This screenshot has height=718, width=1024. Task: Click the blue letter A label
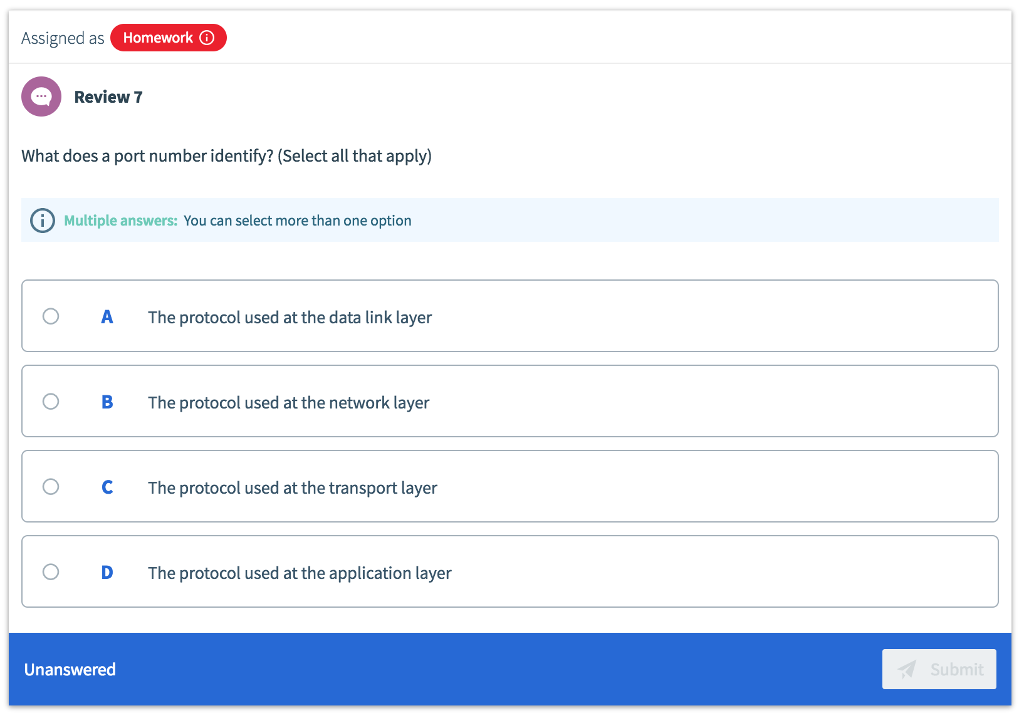(107, 316)
